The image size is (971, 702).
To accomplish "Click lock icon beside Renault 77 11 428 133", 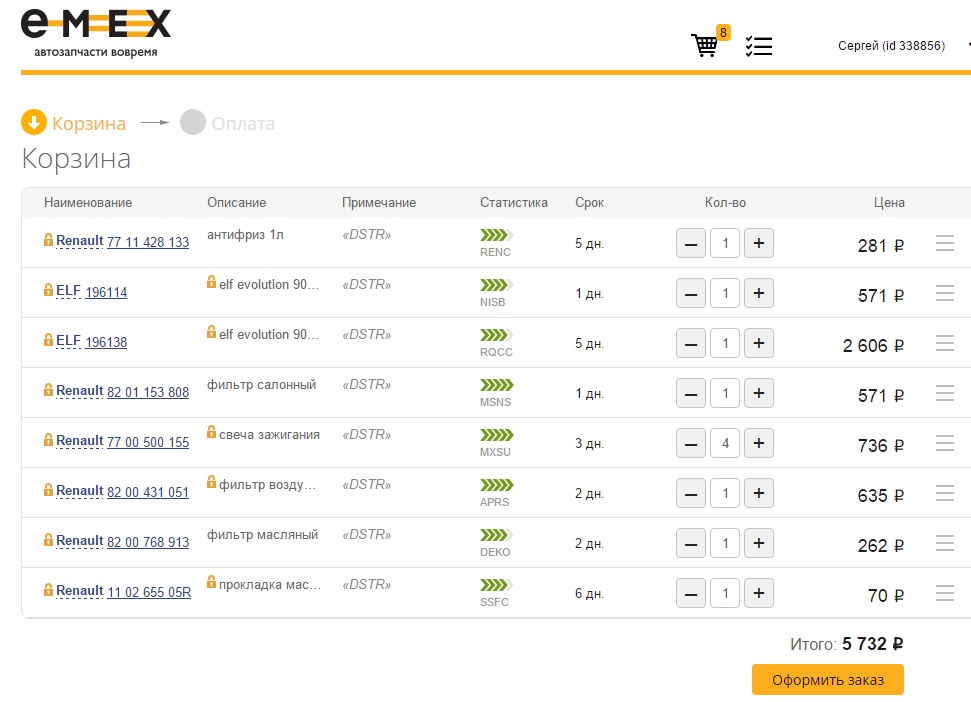I will [x=48, y=240].
